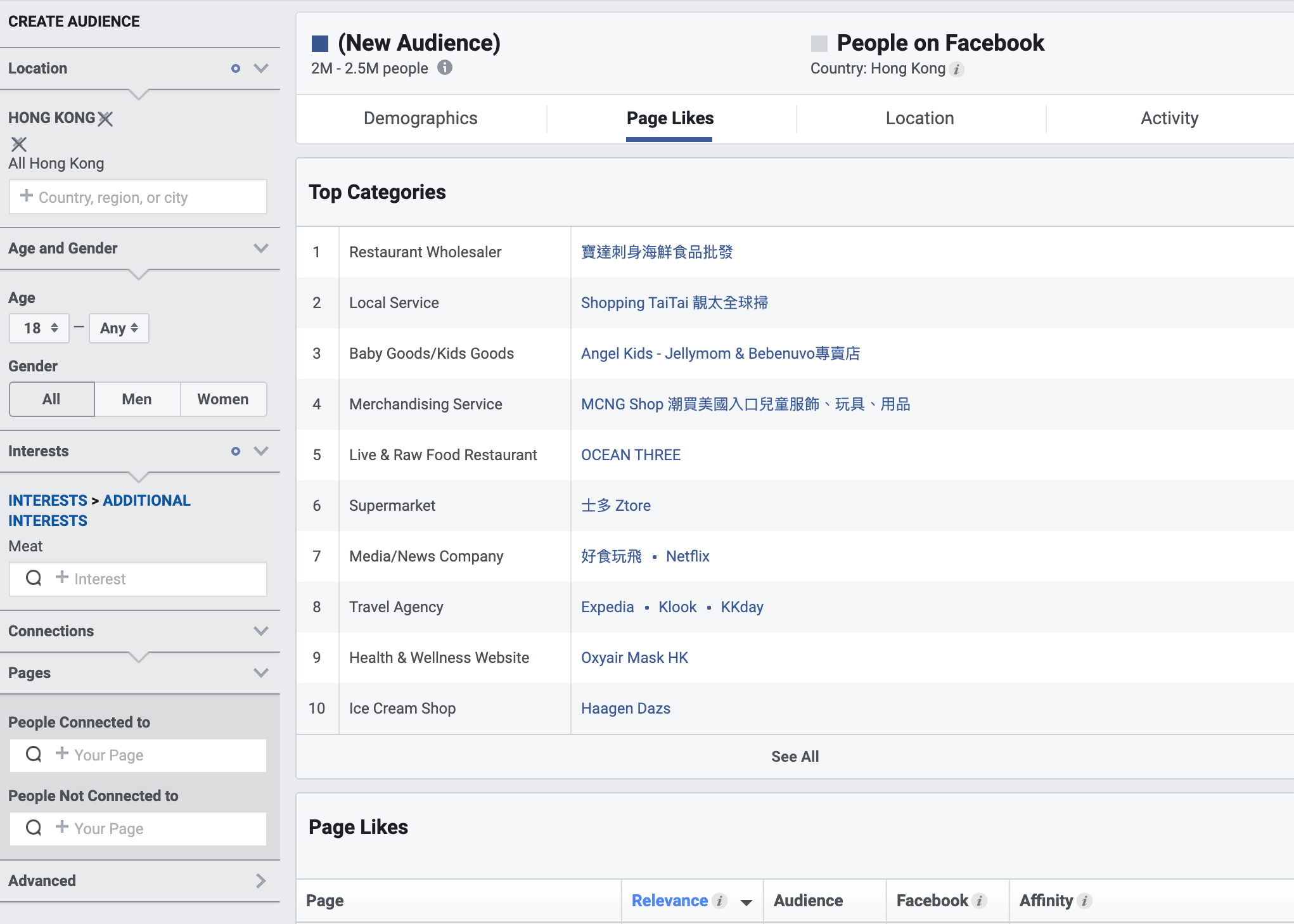Click the Travel Agency category
Image resolution: width=1294 pixels, height=924 pixels.
click(x=396, y=607)
